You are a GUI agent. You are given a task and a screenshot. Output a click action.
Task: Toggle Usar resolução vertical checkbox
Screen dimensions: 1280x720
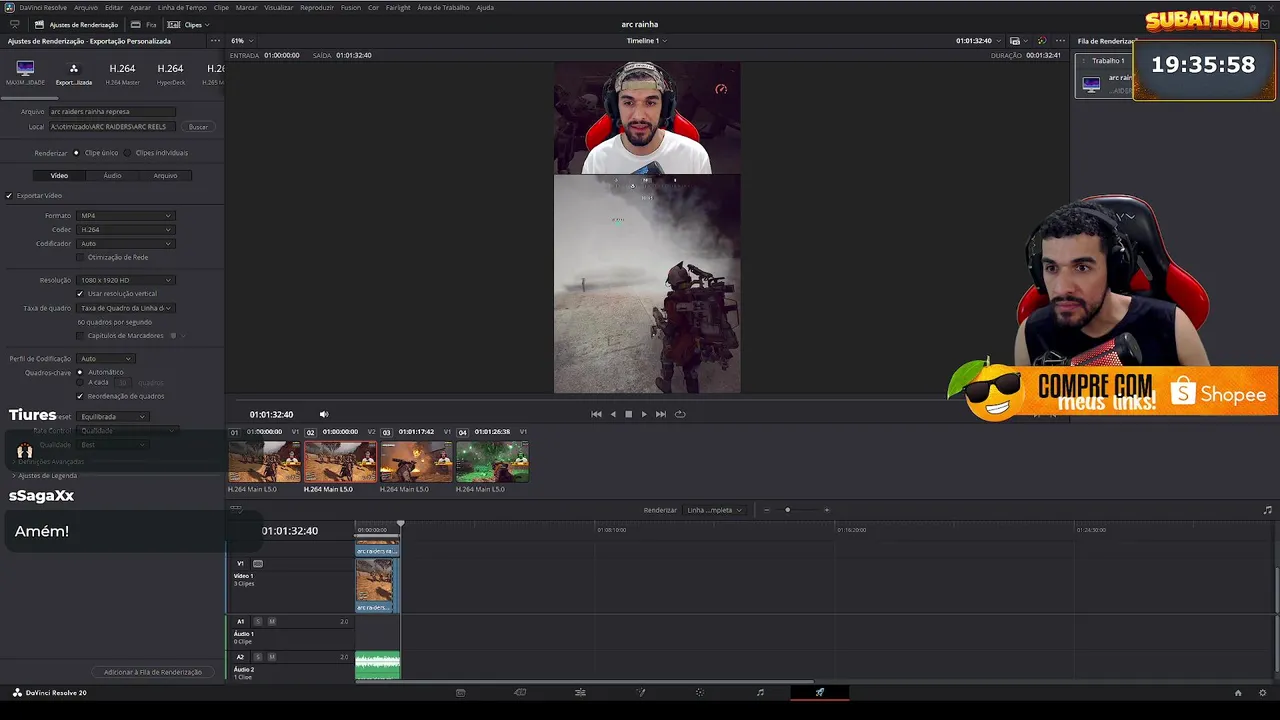click(x=80, y=293)
